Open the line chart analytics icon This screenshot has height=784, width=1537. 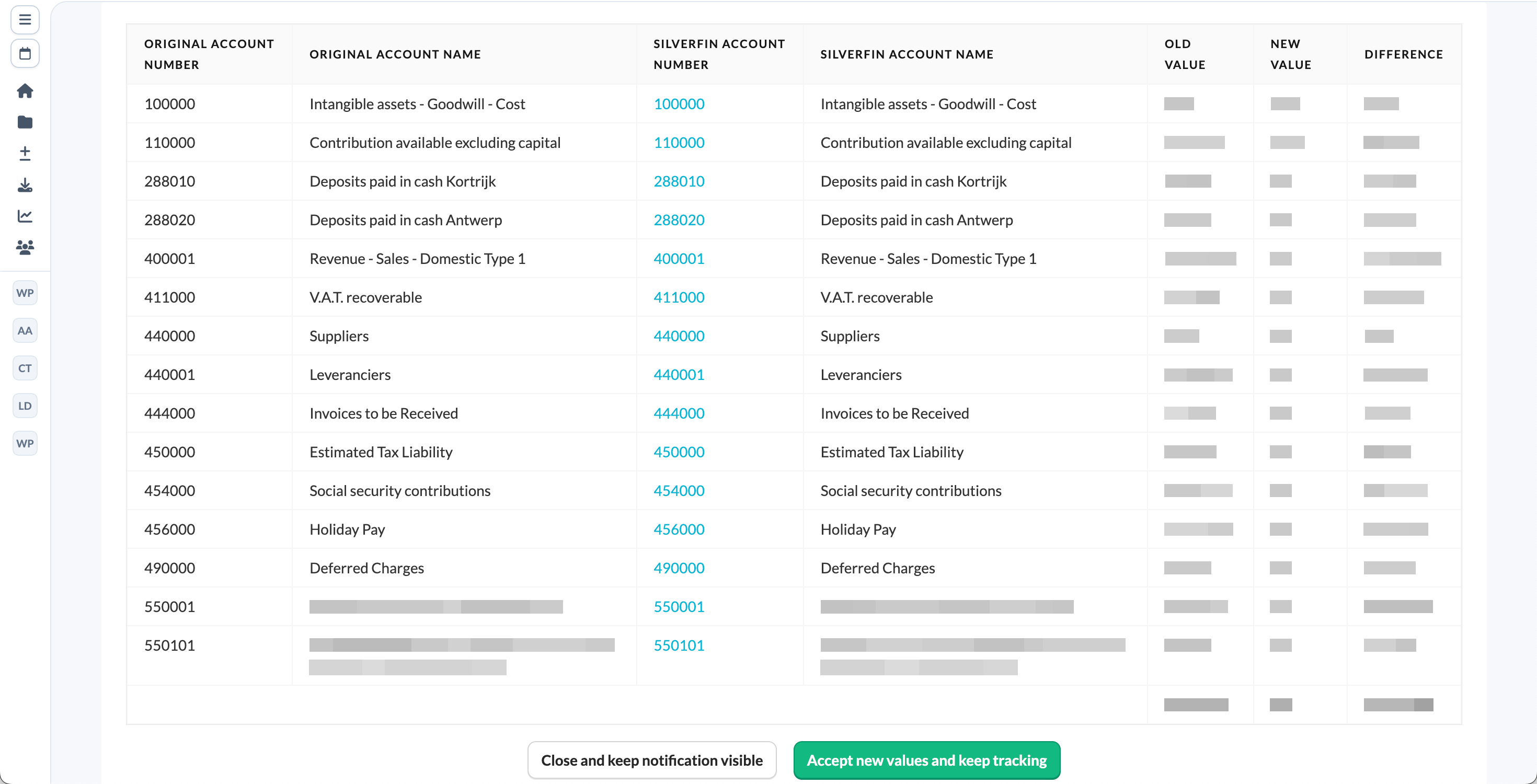25,216
